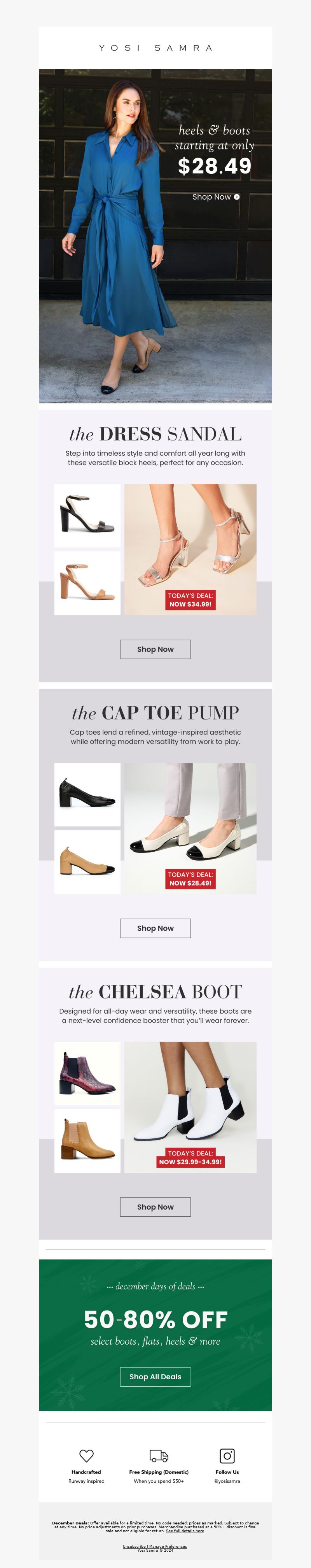This screenshot has height=1568, width=311.
Task: Open the black dress sandal thumbnail
Action: coord(87,515)
